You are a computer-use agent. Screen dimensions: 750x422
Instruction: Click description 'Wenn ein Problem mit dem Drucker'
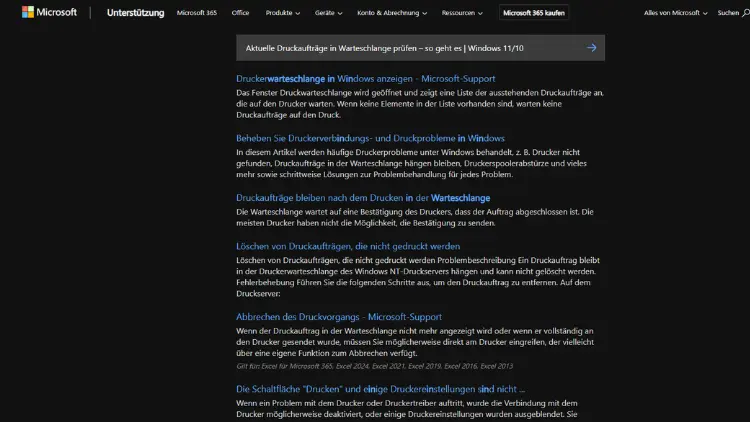pyautogui.click(x=407, y=409)
